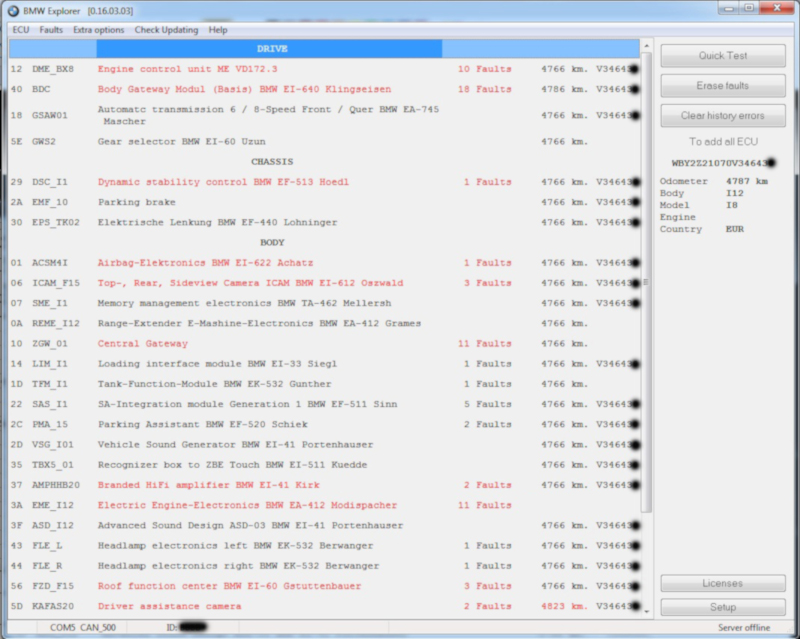The width and height of the screenshot is (800, 639).
Task: Click Clear history errors button
Action: tap(723, 116)
